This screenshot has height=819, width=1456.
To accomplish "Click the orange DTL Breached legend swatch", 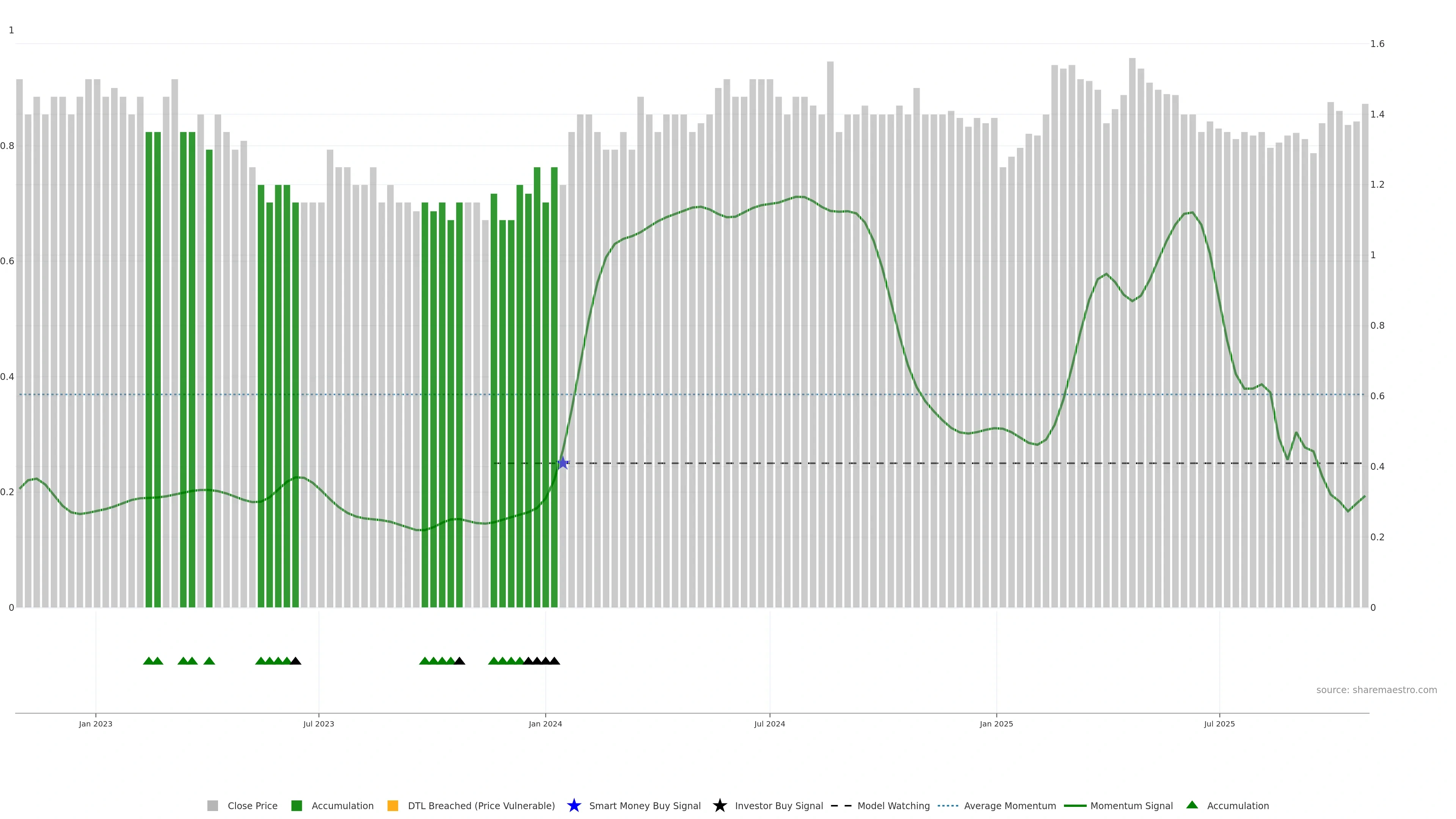I will pos(392,805).
